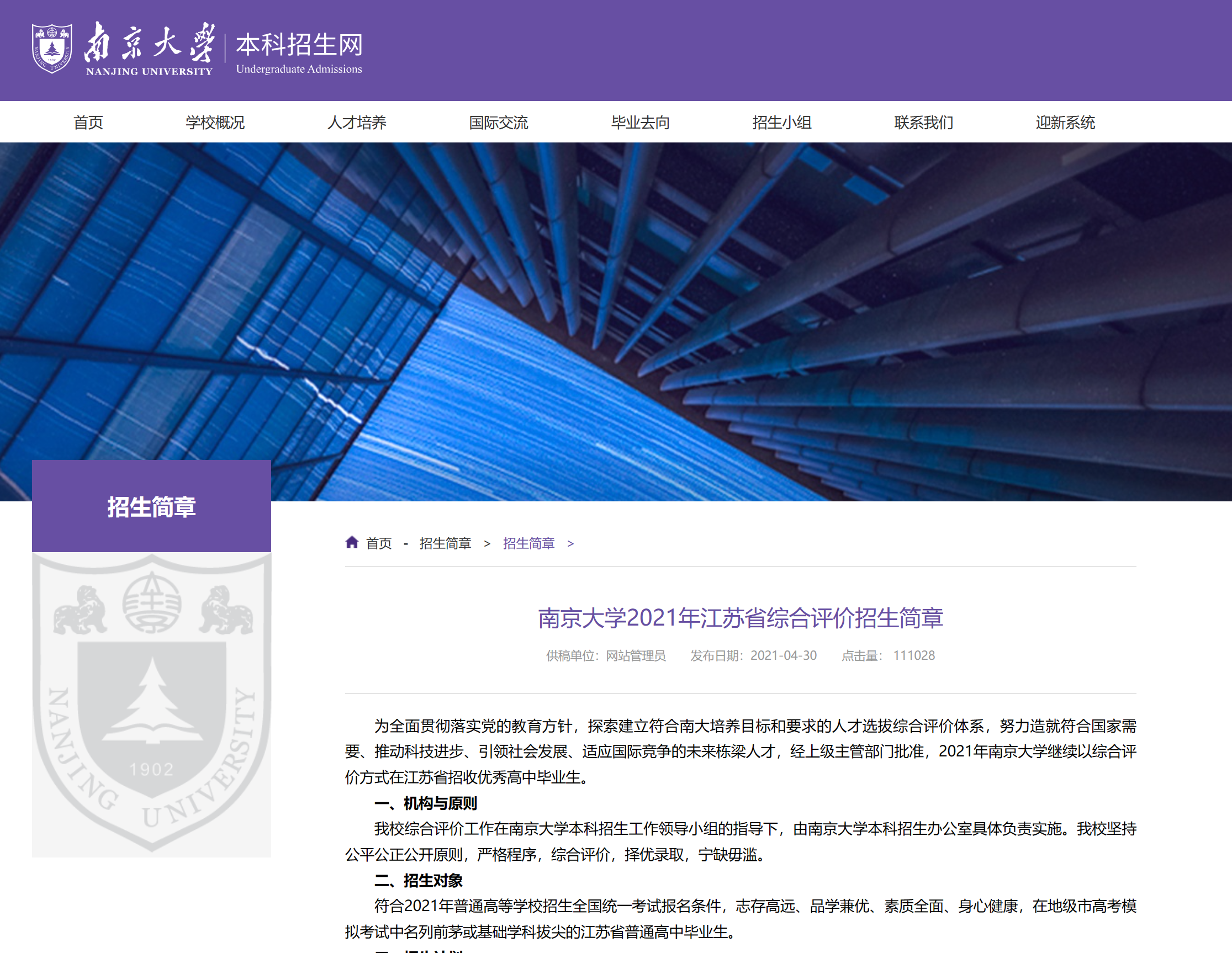Click the view count 111028

914,655
